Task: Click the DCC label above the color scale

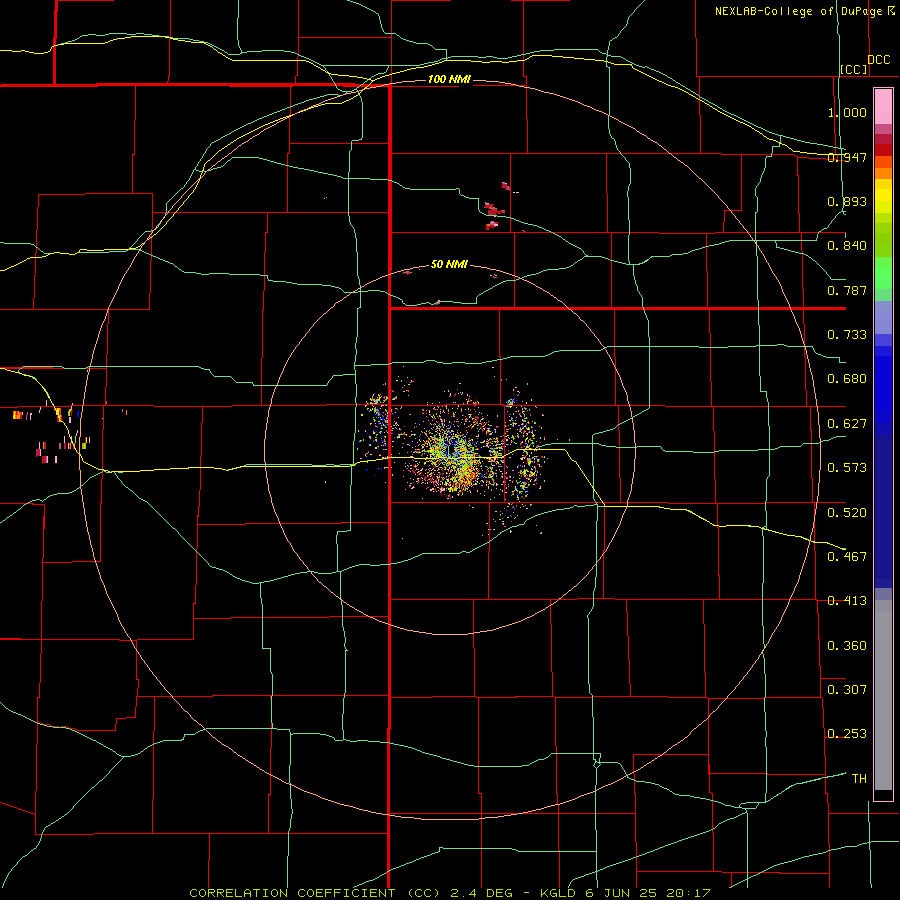Action: pyautogui.click(x=878, y=60)
